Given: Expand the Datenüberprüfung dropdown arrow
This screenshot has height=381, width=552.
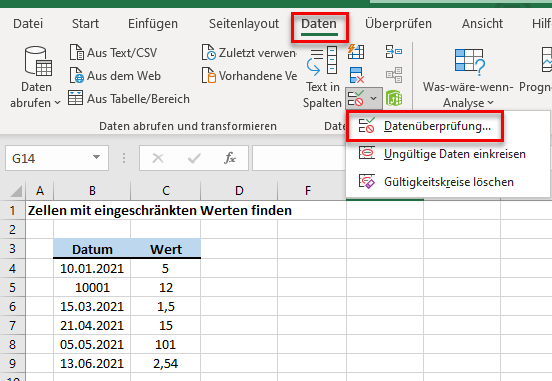Looking at the screenshot, I should pos(374,98).
